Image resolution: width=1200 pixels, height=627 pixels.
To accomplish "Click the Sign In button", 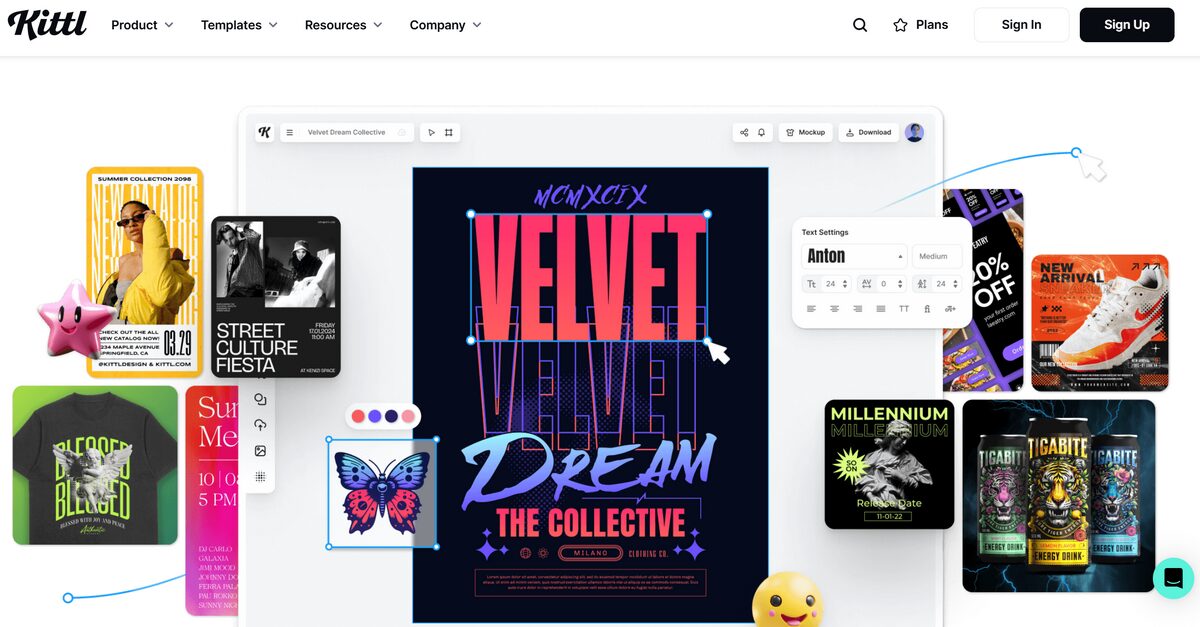I will point(1021,25).
